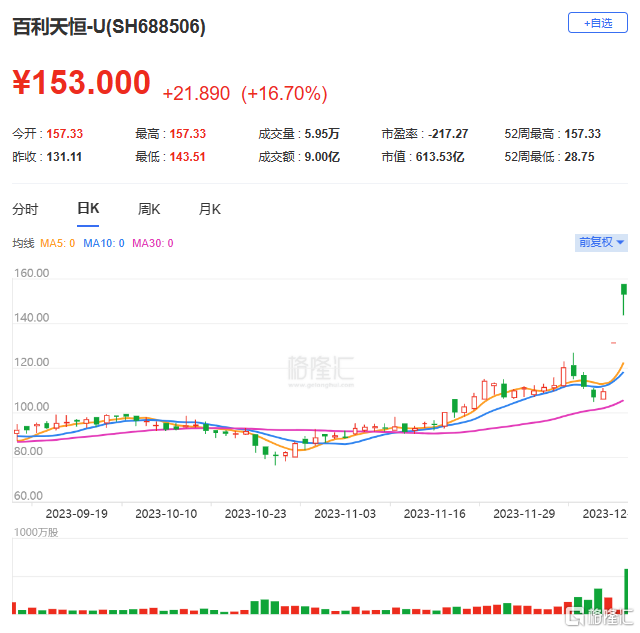Click the change amount +21.890

pyautogui.click(x=196, y=93)
